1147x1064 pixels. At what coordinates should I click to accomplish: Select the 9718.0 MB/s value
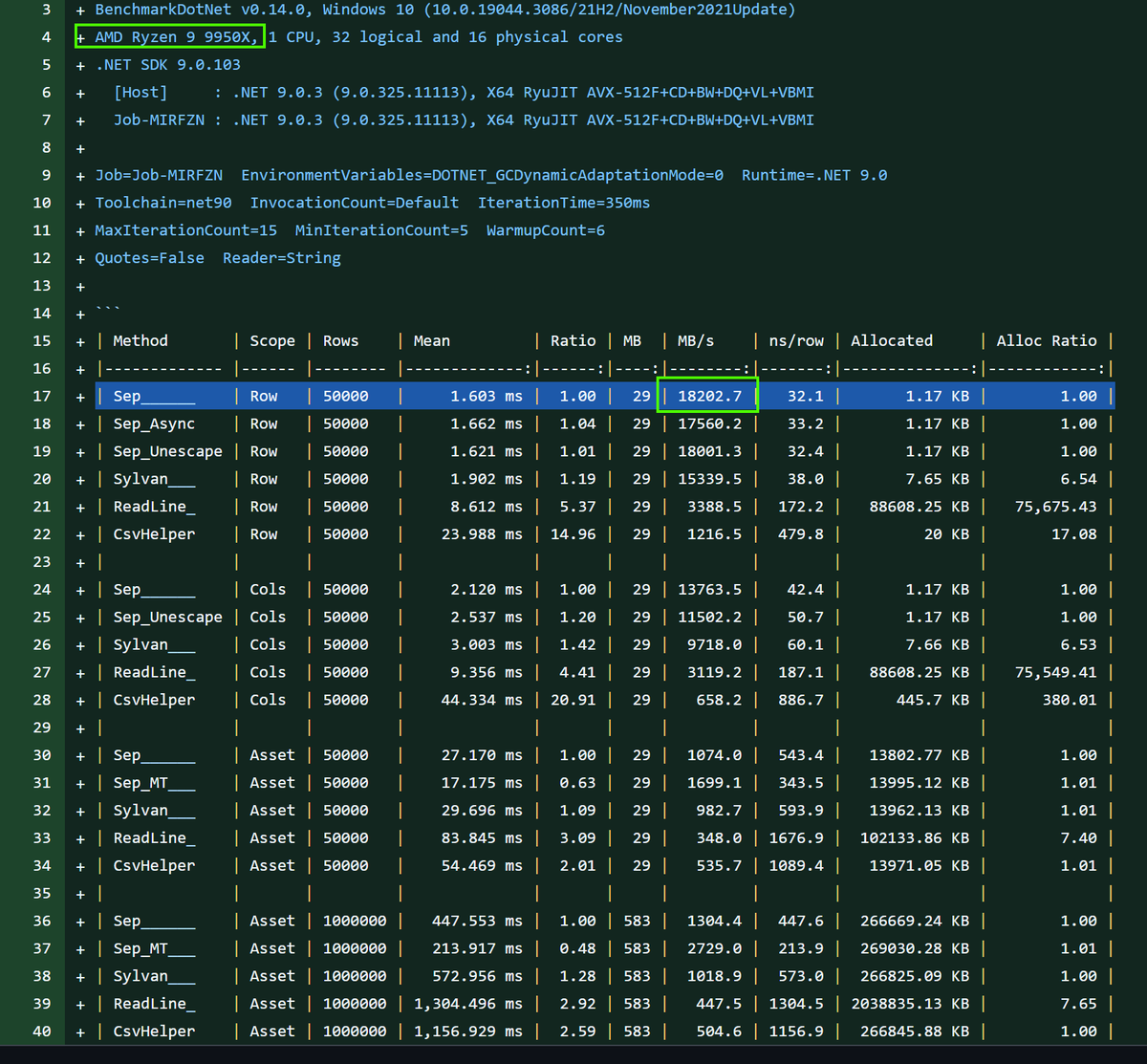(x=714, y=644)
